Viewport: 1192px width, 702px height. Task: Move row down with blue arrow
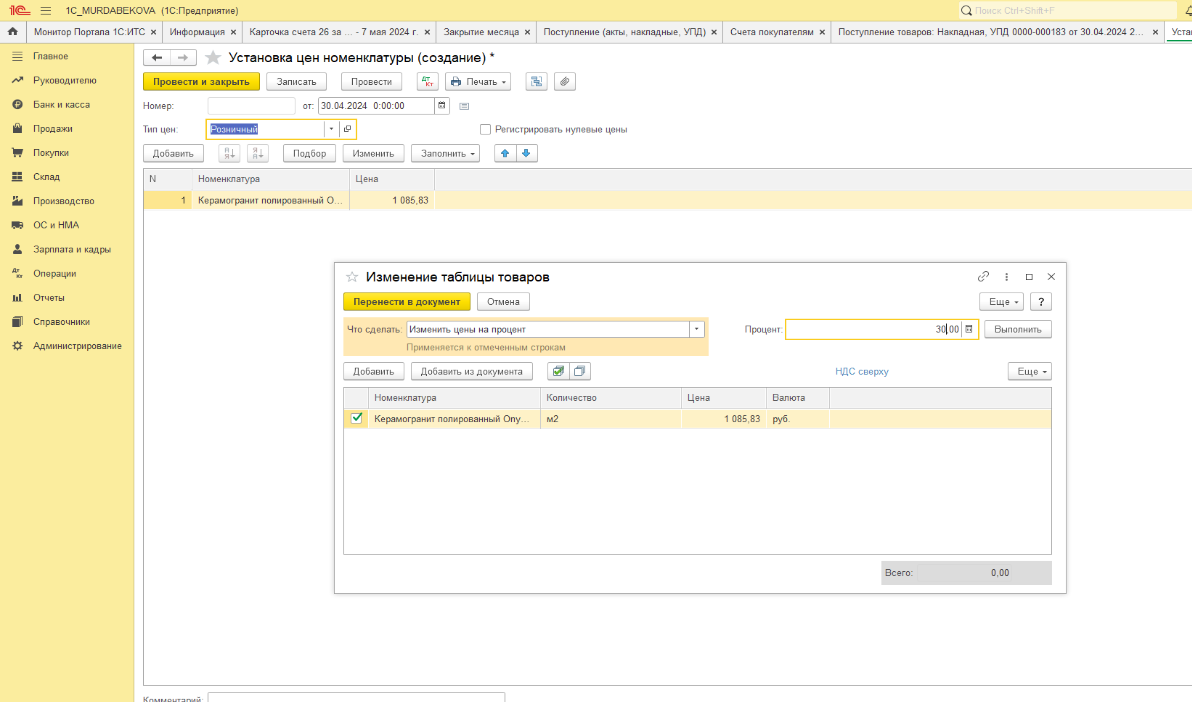(x=526, y=154)
